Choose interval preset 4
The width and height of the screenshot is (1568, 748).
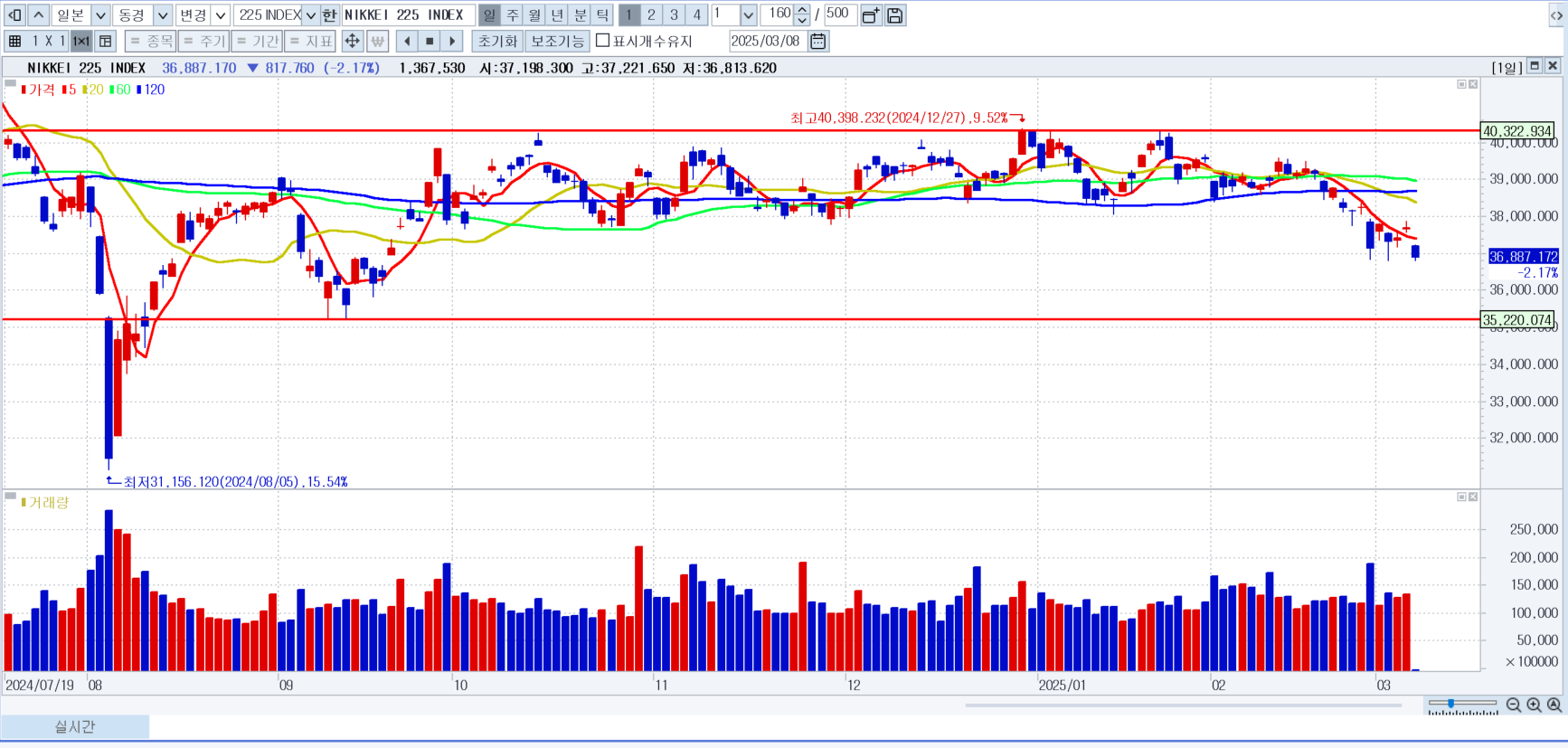(696, 15)
